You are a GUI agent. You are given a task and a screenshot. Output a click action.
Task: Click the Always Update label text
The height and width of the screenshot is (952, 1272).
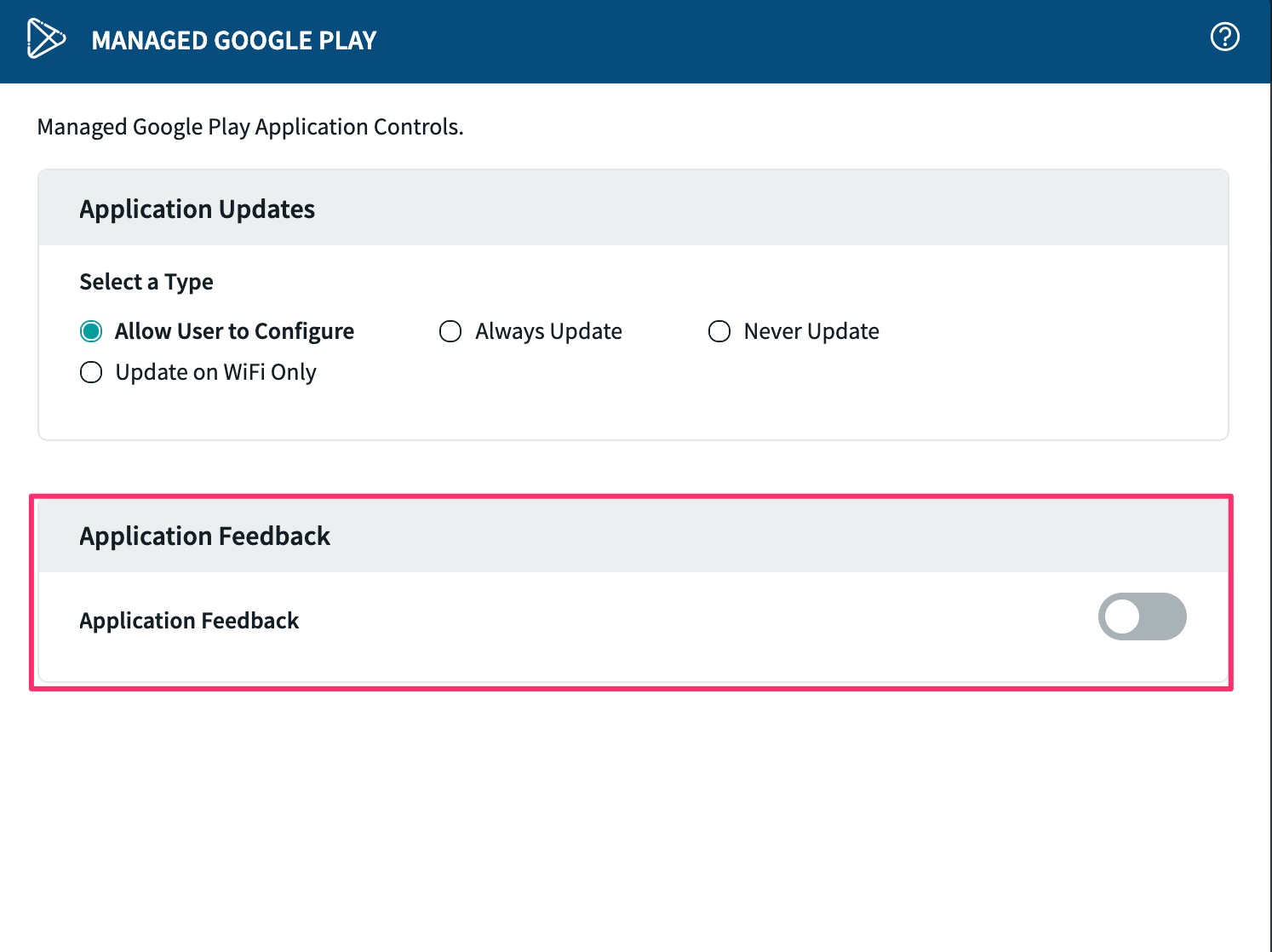548,331
